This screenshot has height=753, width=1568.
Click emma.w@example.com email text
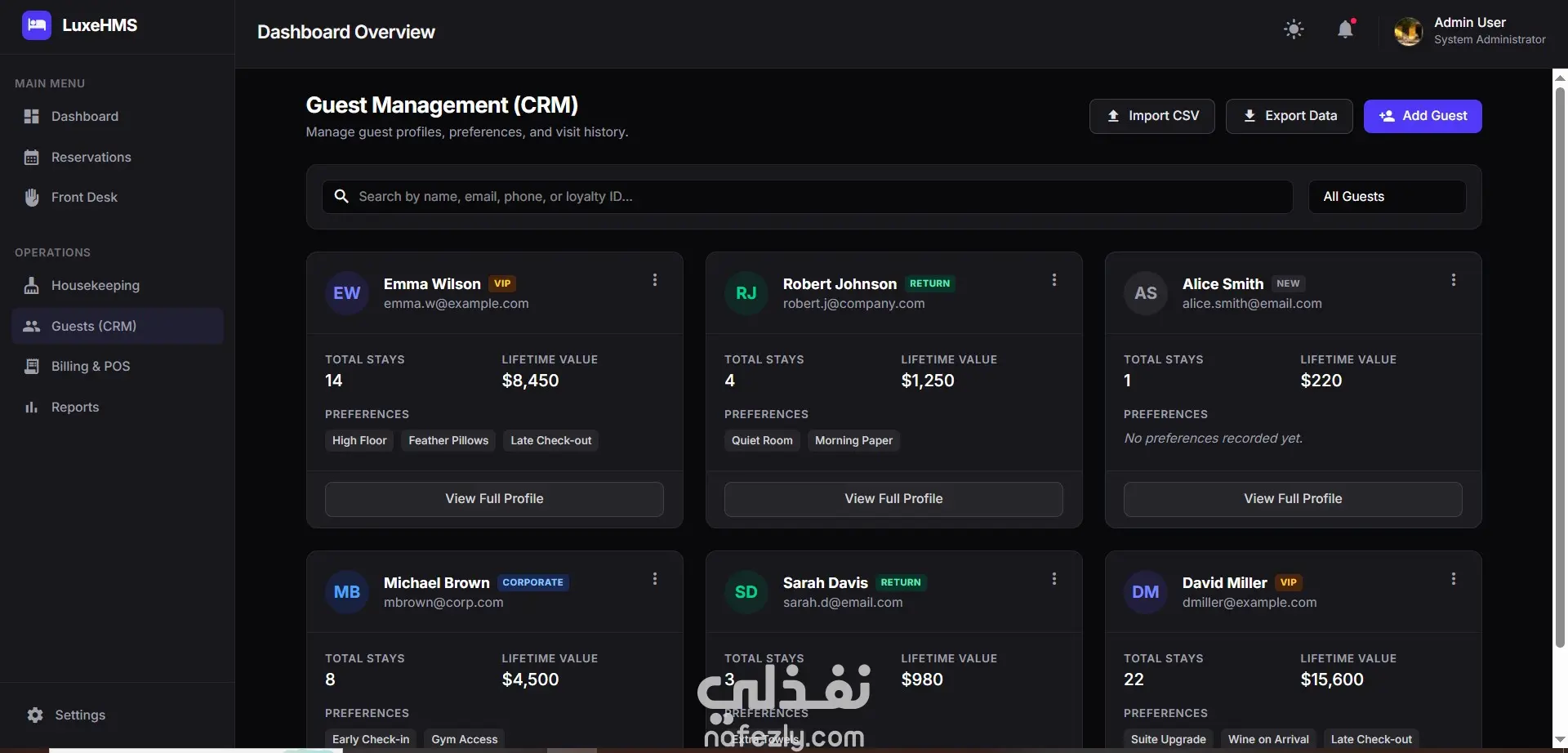tap(457, 304)
